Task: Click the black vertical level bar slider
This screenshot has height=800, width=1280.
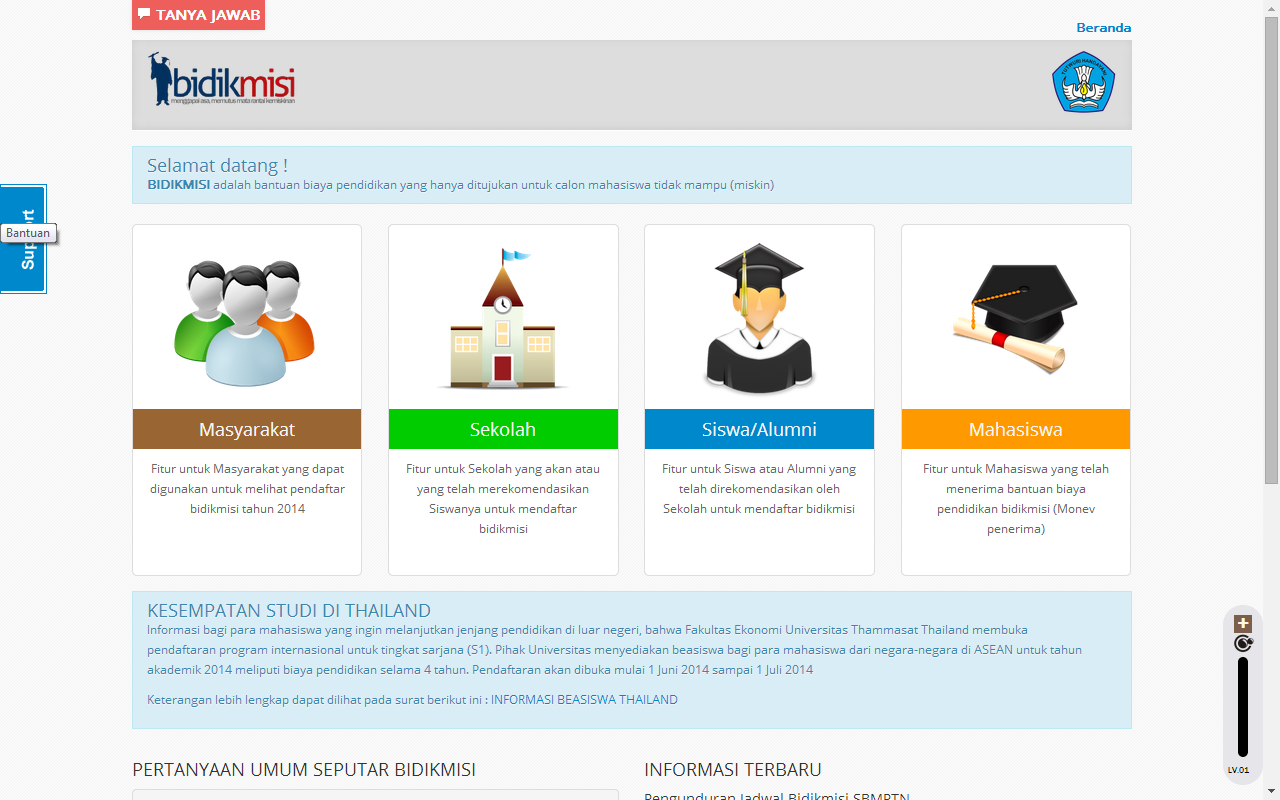Action: point(1243,707)
